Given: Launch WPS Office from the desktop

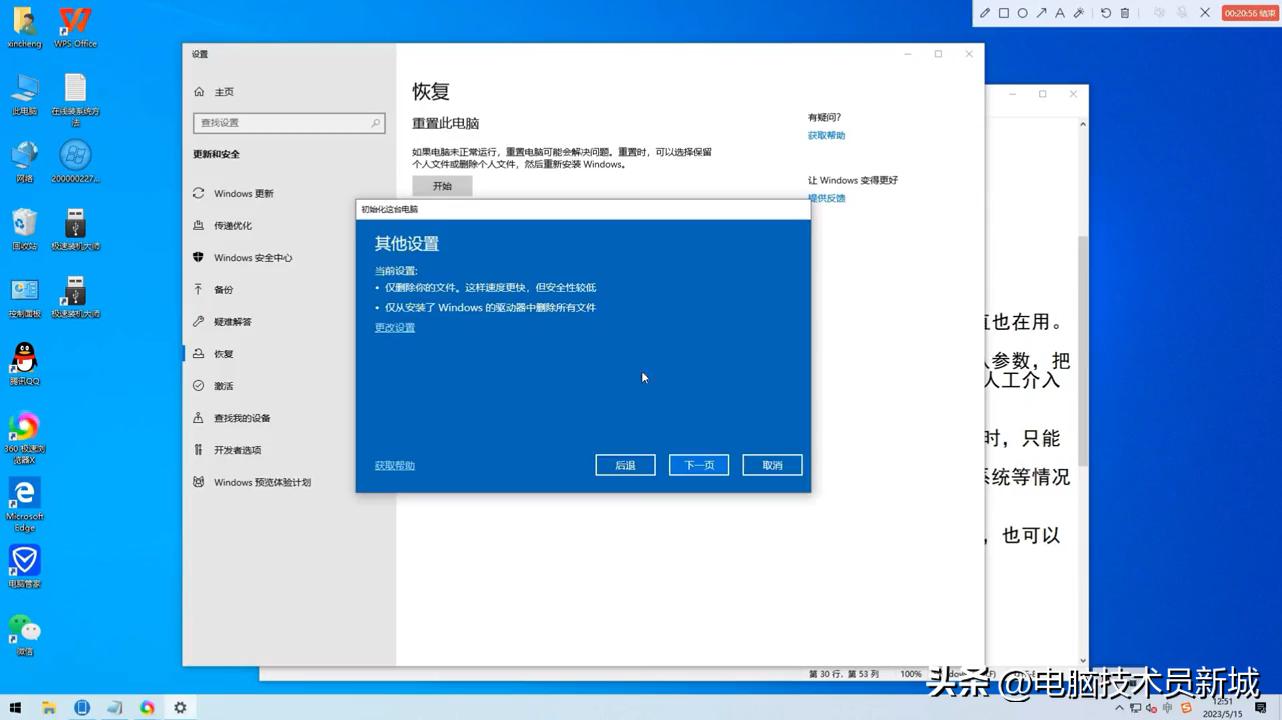Looking at the screenshot, I should coord(74,22).
